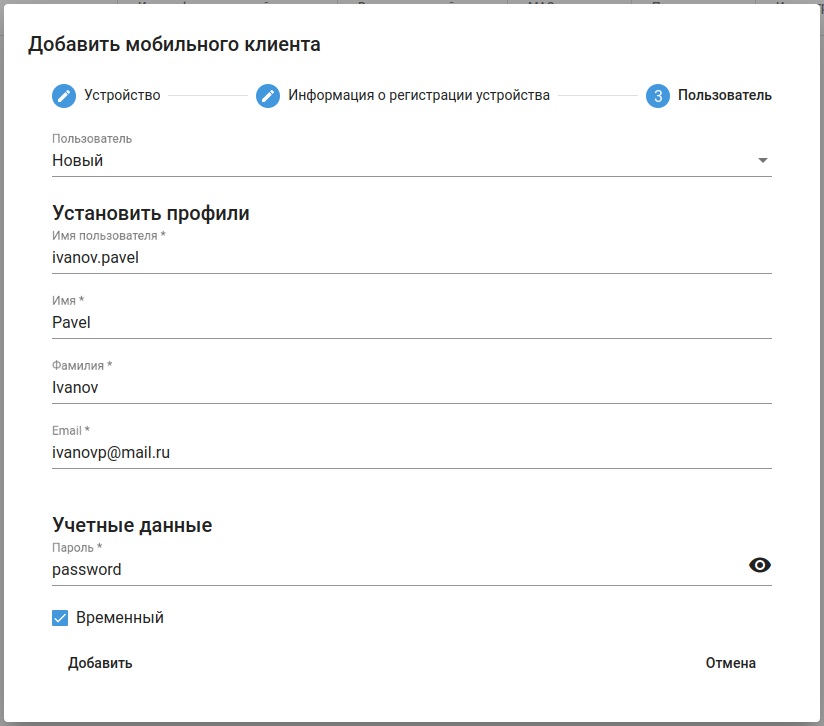
Task: Click the Временный checkbox label text
Action: [x=120, y=618]
